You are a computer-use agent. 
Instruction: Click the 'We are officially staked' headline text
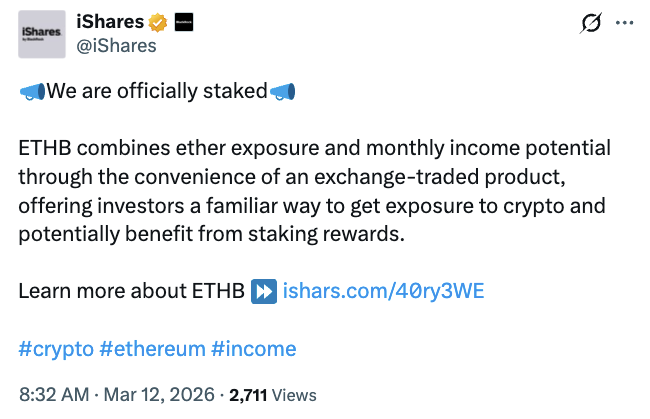(x=157, y=92)
